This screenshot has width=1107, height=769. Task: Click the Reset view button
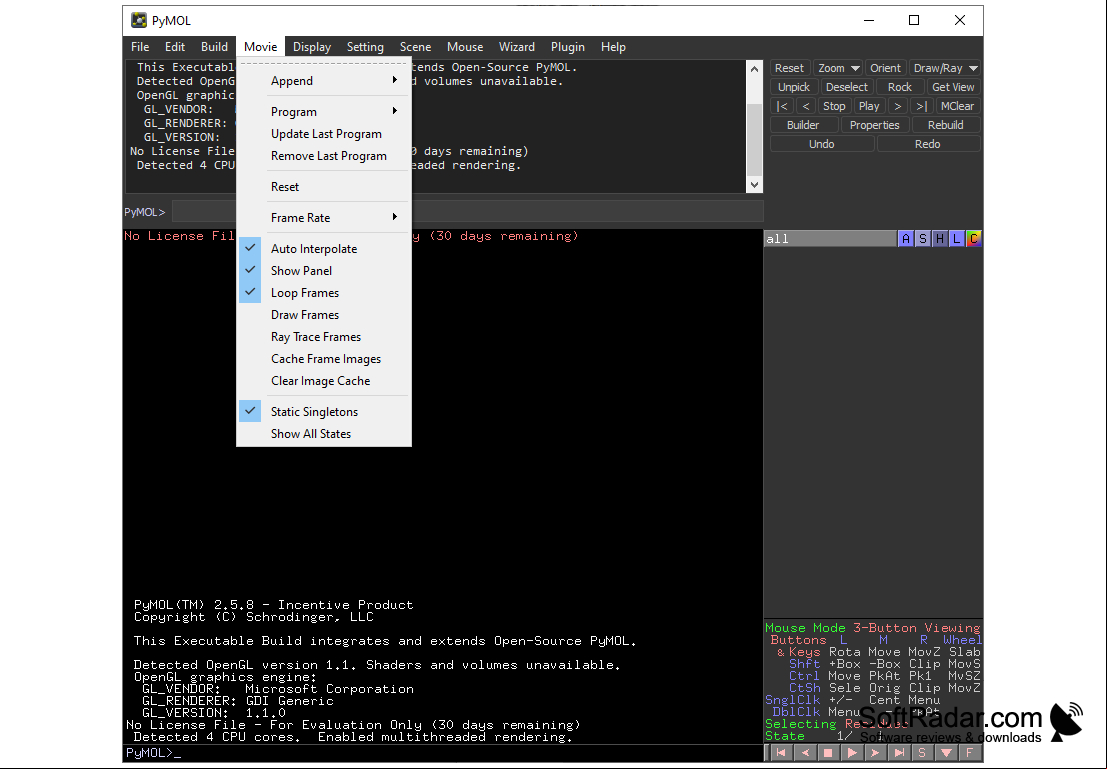click(x=789, y=68)
